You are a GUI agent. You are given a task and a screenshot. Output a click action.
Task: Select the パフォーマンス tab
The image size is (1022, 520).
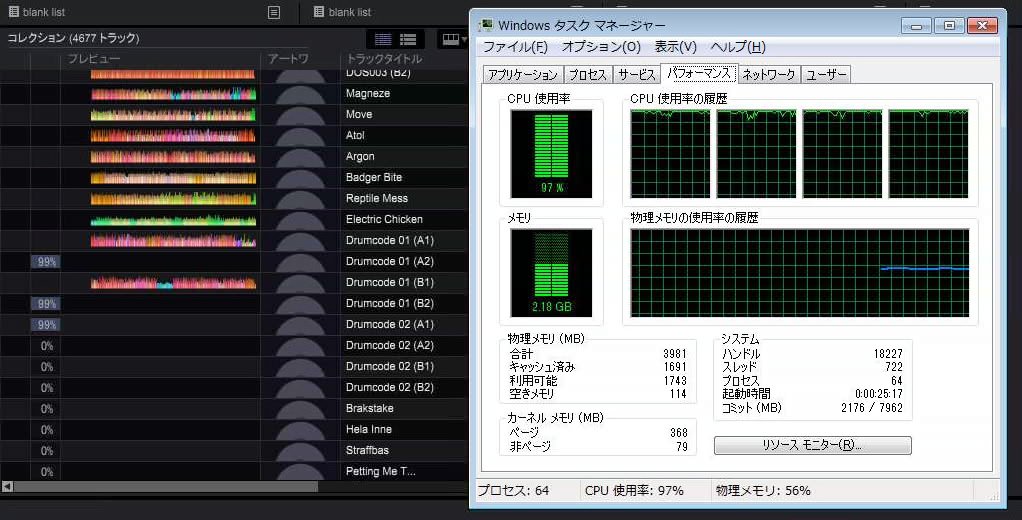699,74
